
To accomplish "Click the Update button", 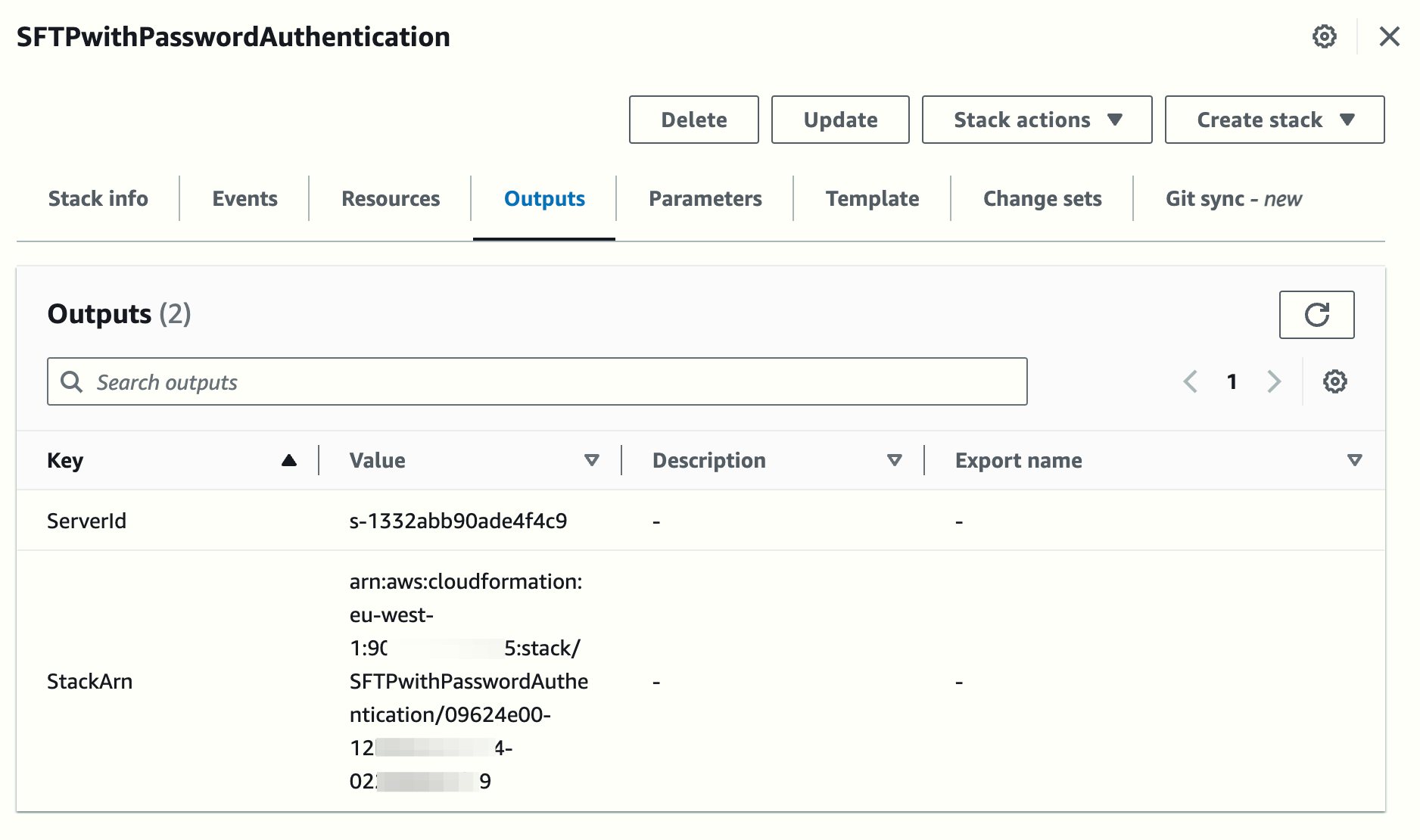I will pos(839,119).
